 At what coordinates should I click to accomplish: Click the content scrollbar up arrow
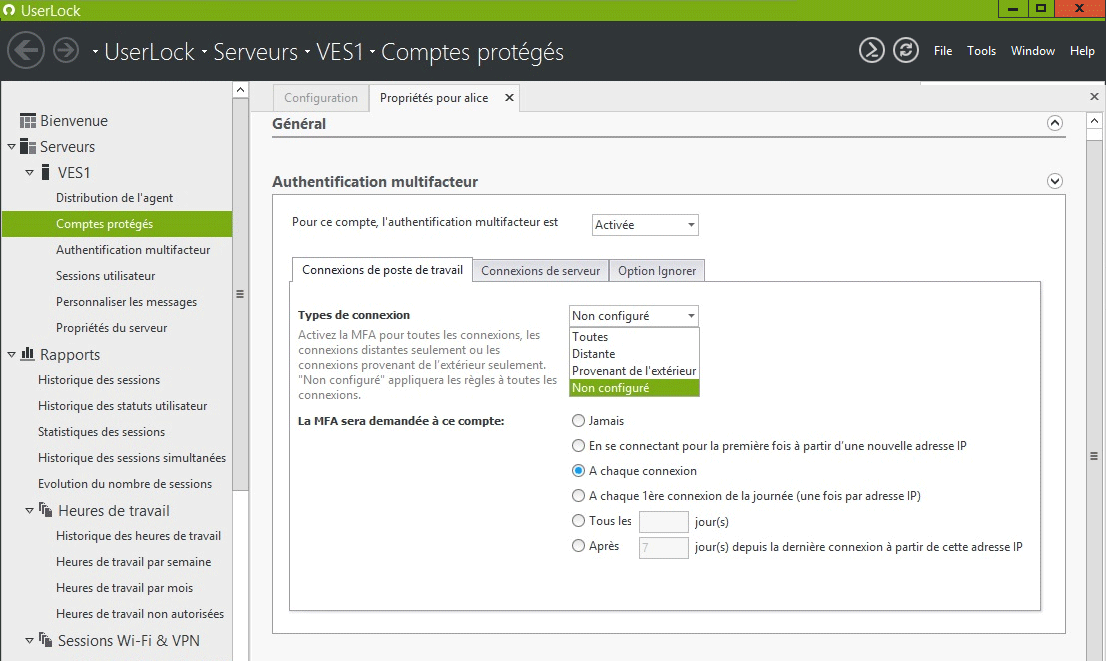1094,120
